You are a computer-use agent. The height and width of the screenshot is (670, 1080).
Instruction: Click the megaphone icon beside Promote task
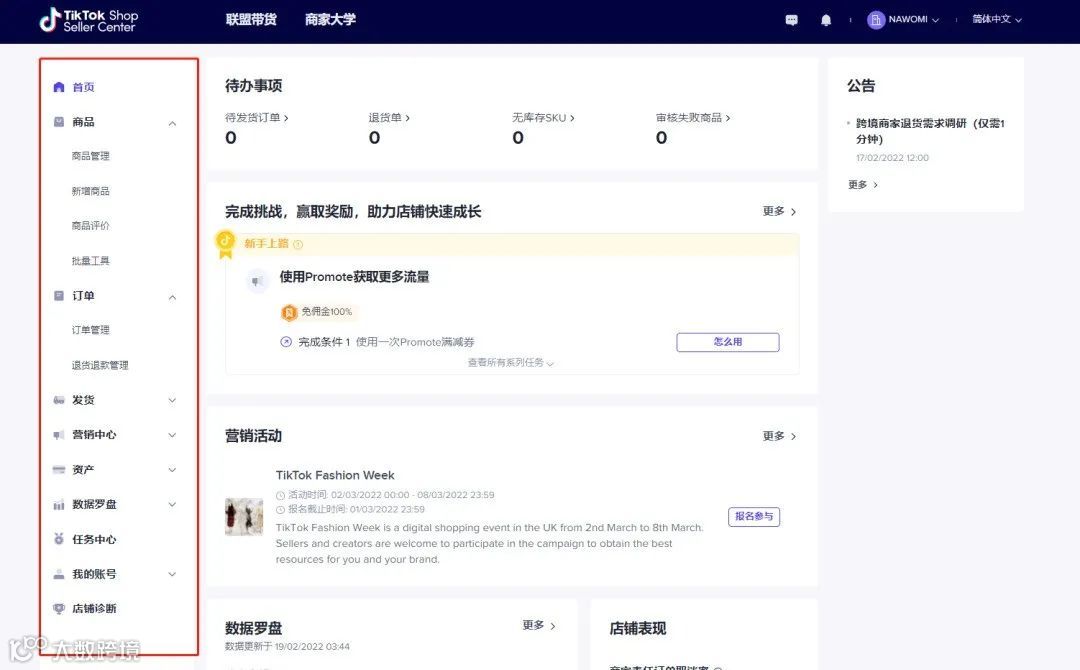tap(257, 281)
